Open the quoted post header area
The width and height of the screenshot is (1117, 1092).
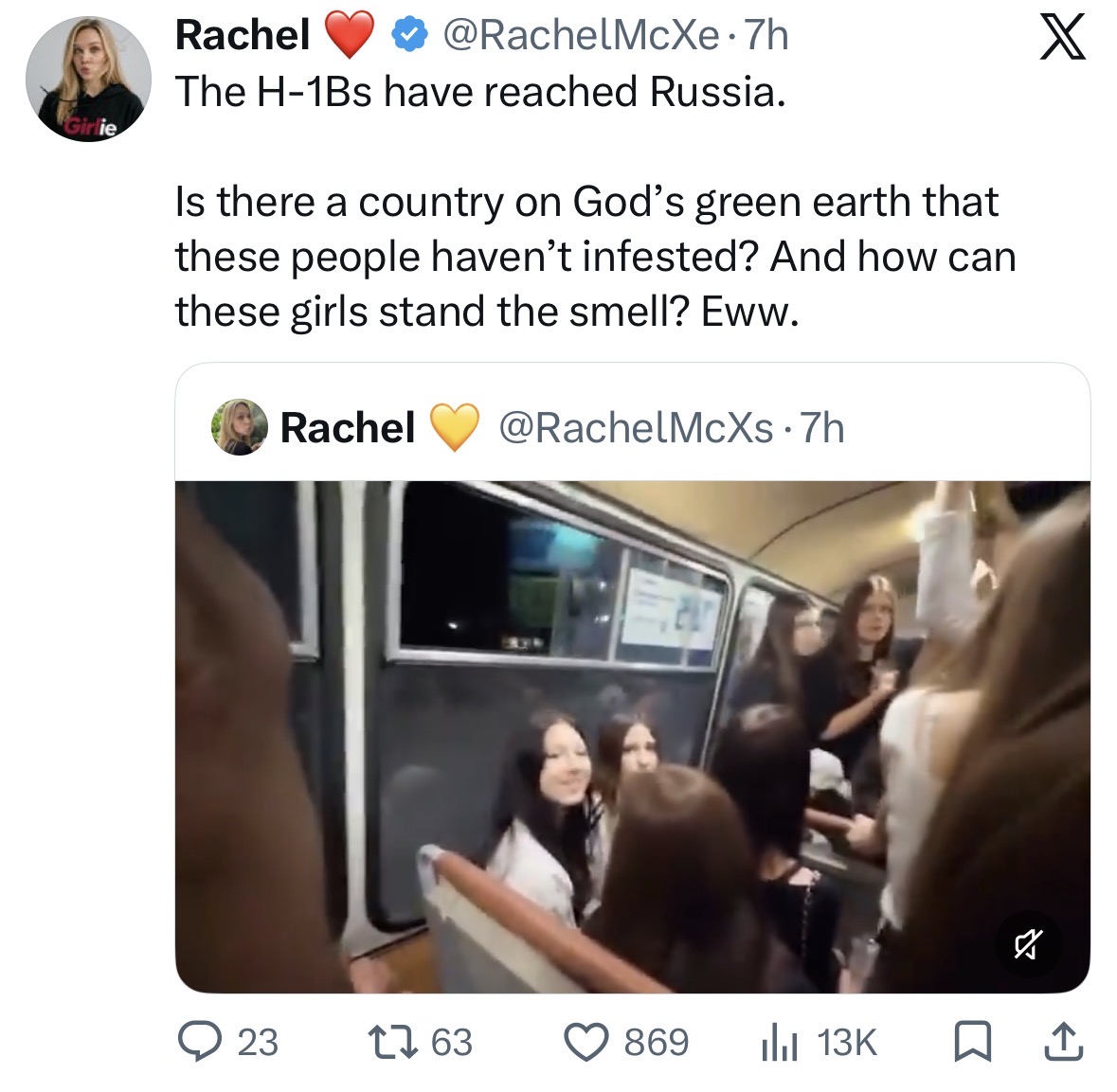(x=633, y=427)
